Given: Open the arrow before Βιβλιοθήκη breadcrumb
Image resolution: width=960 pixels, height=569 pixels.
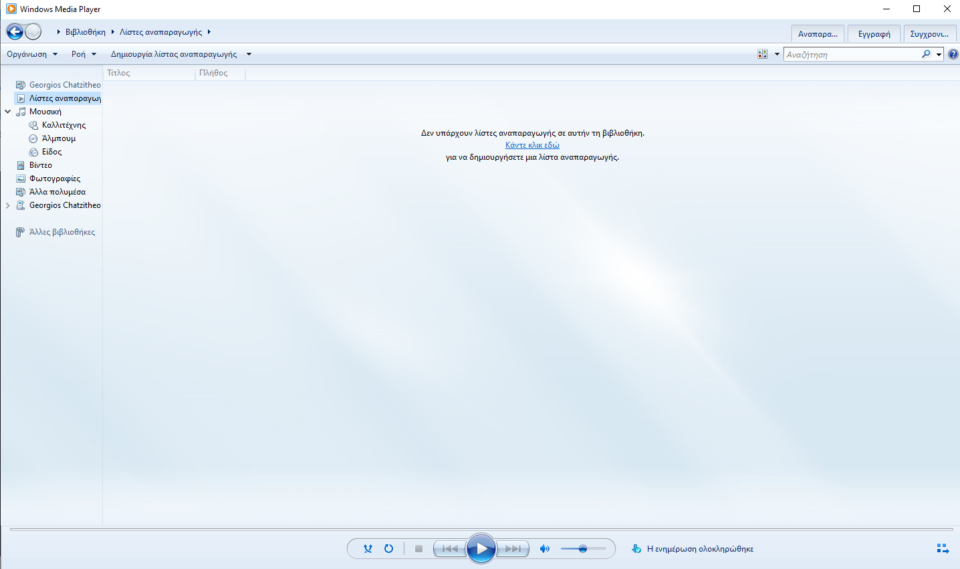Looking at the screenshot, I should (x=58, y=32).
